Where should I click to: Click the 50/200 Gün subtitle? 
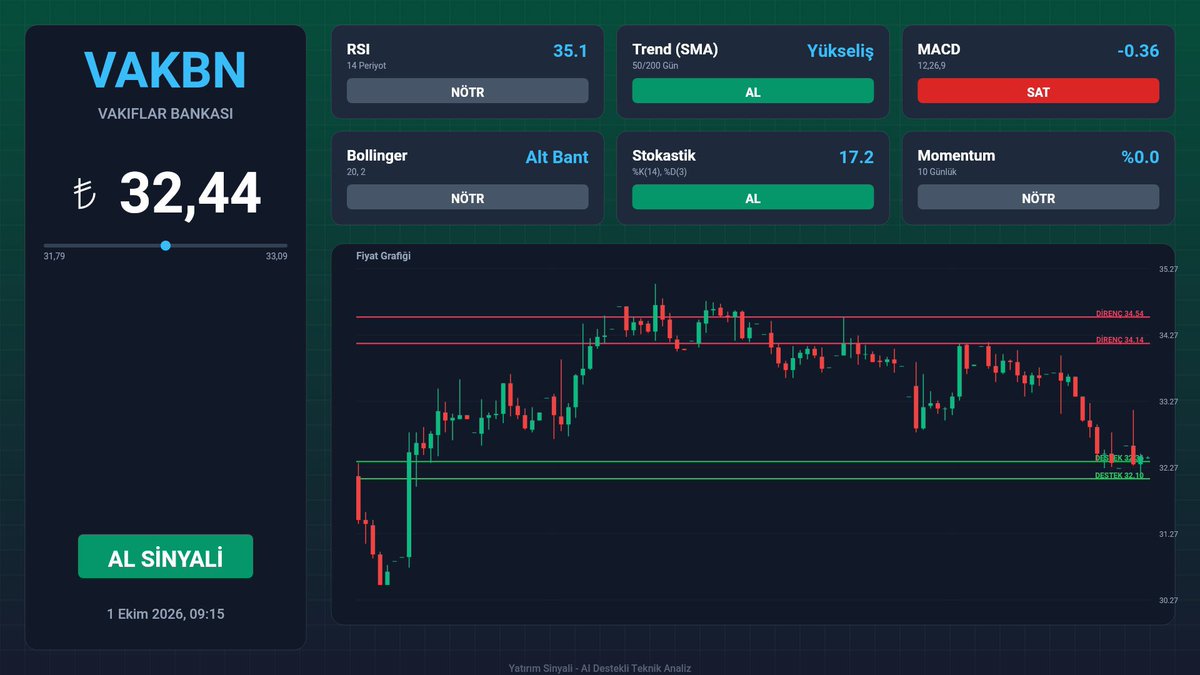coord(655,65)
